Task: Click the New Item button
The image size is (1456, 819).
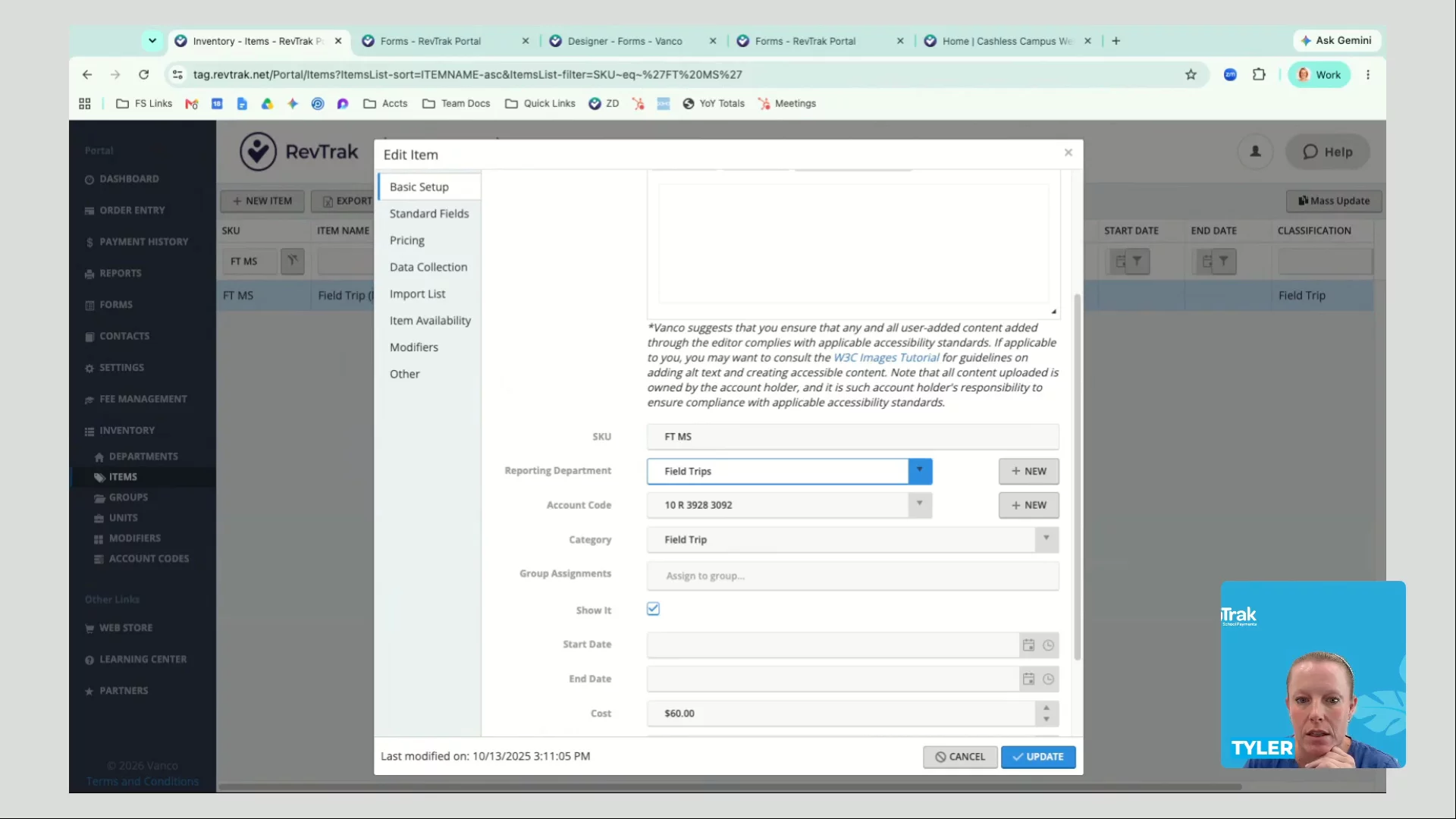Action: 262,201
